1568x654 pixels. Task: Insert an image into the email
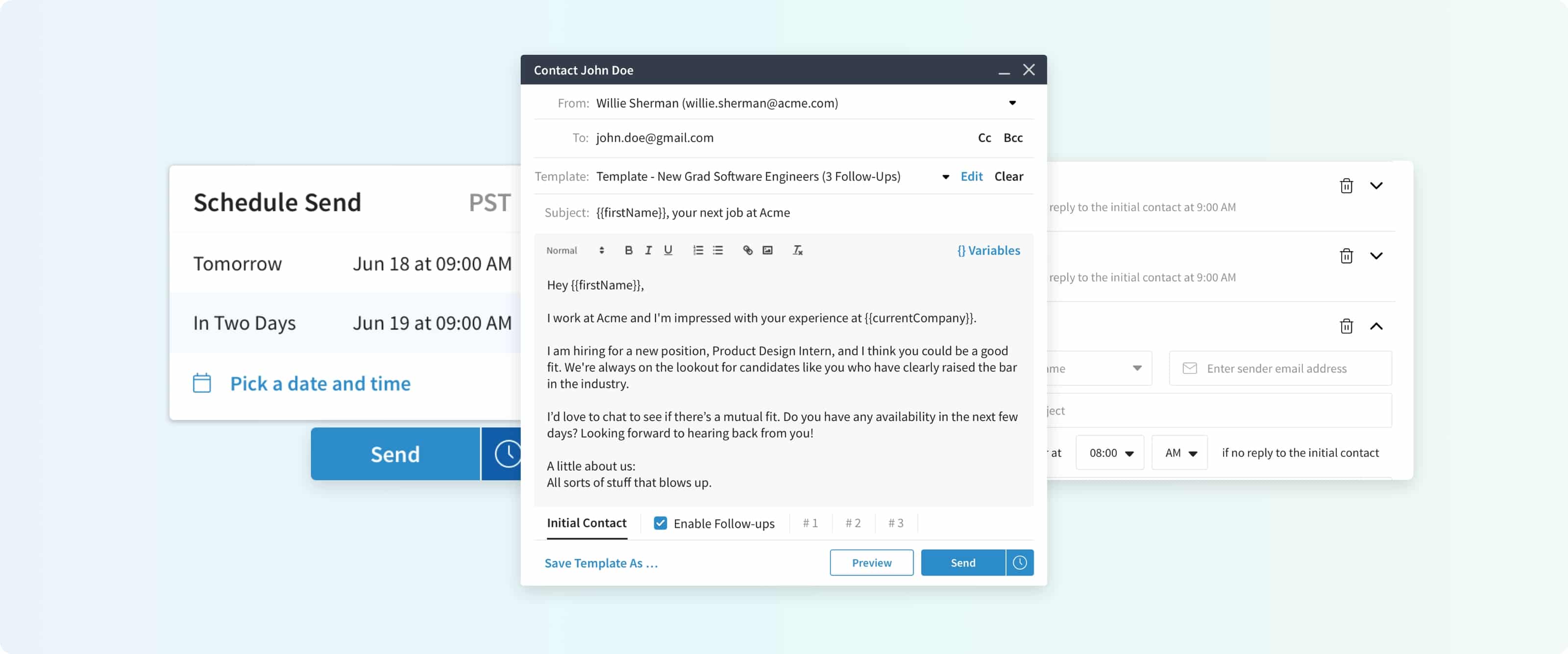(767, 250)
